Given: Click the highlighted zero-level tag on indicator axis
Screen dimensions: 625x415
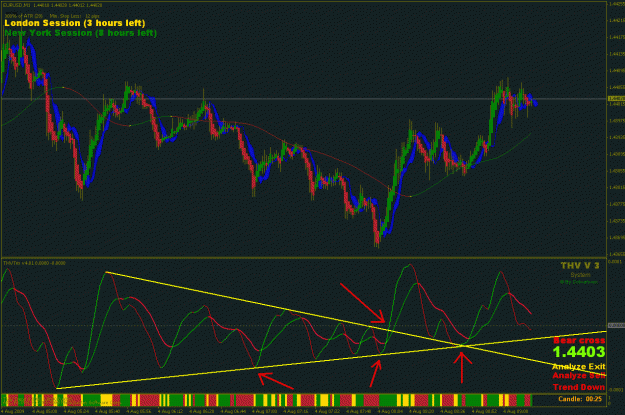Looking at the screenshot, I should tap(616, 325).
